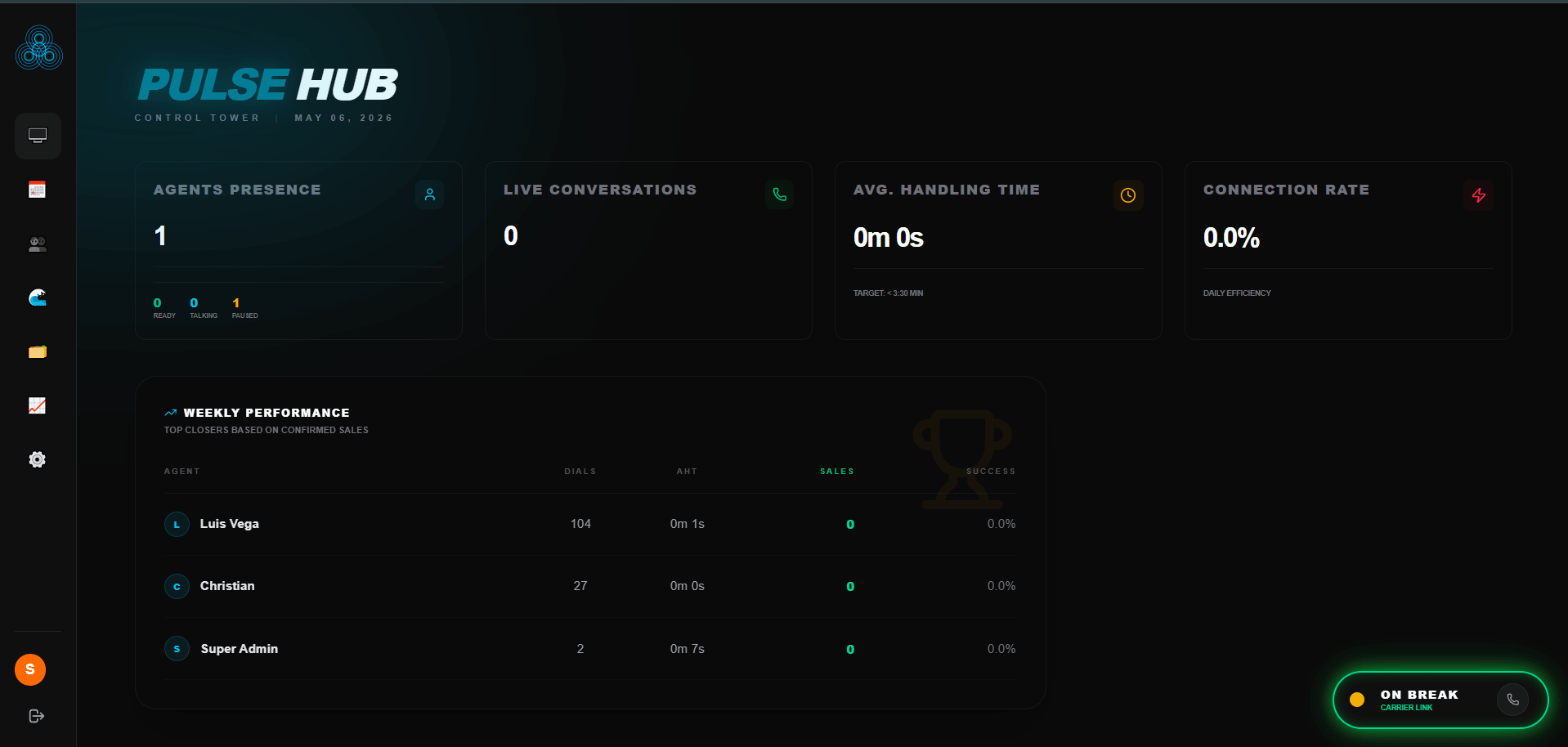Click the AGENT column header
This screenshot has width=1568, height=747.
[x=181, y=472]
